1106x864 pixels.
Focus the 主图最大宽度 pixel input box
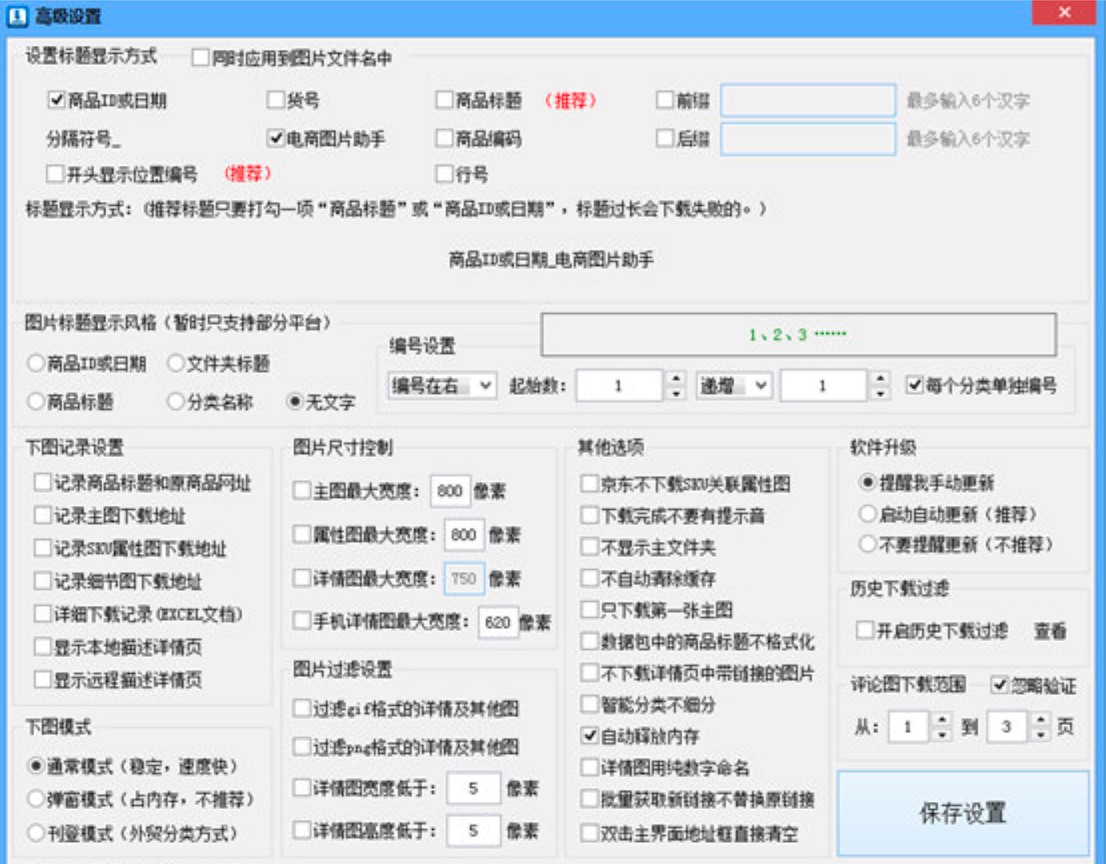(x=450, y=491)
